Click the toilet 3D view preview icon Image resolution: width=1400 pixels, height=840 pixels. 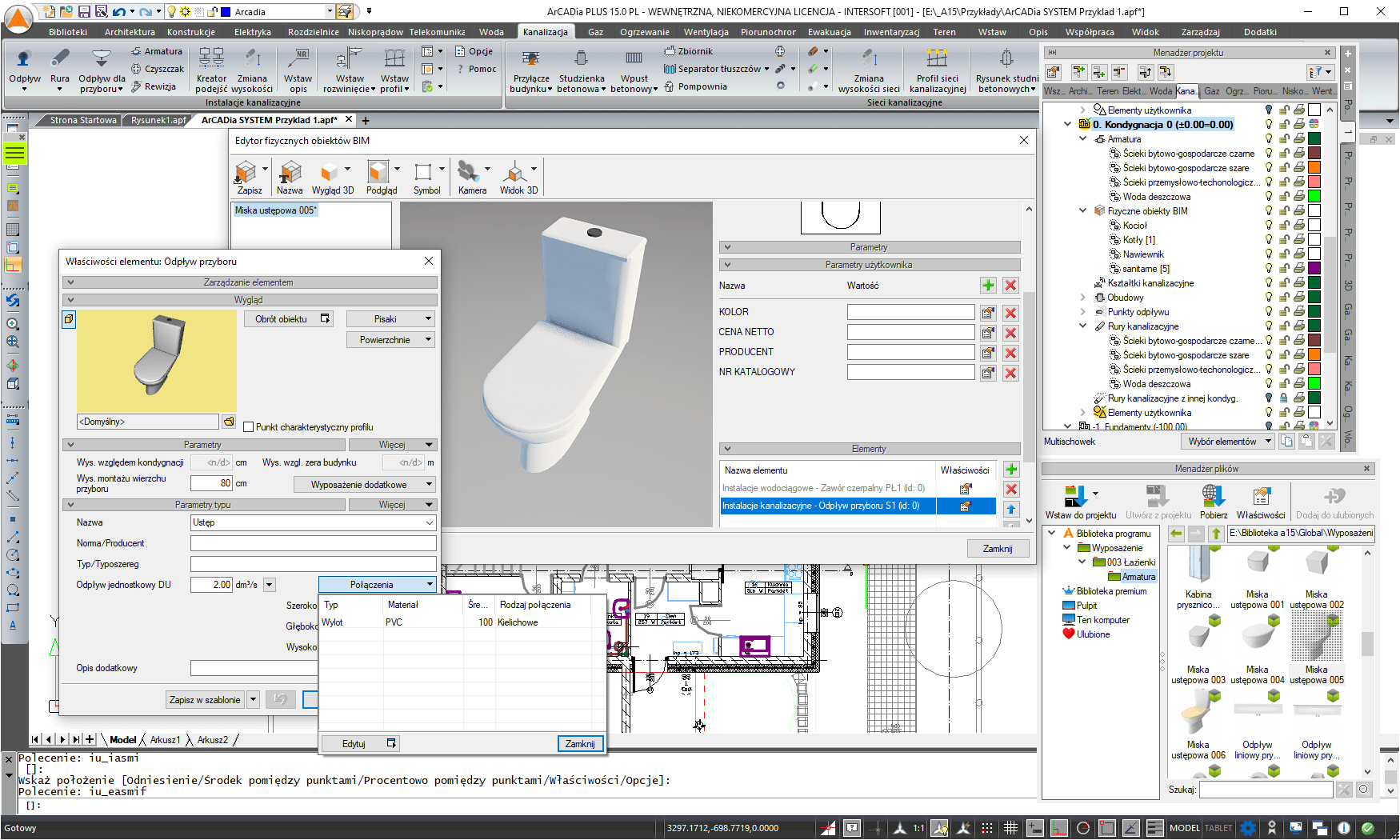[69, 319]
